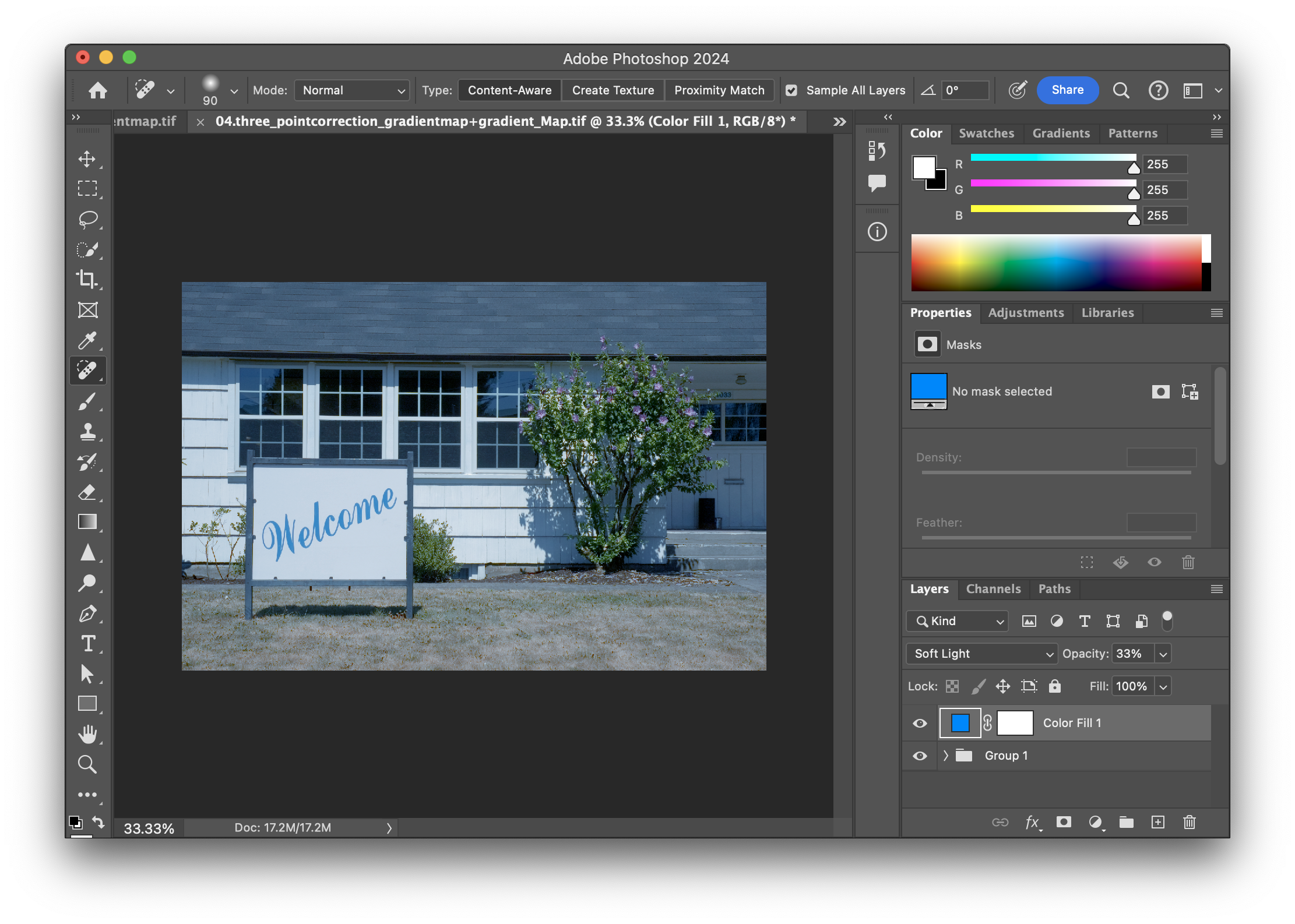Open the Swatches tab
The width and height of the screenshot is (1295, 924).
pyautogui.click(x=986, y=133)
